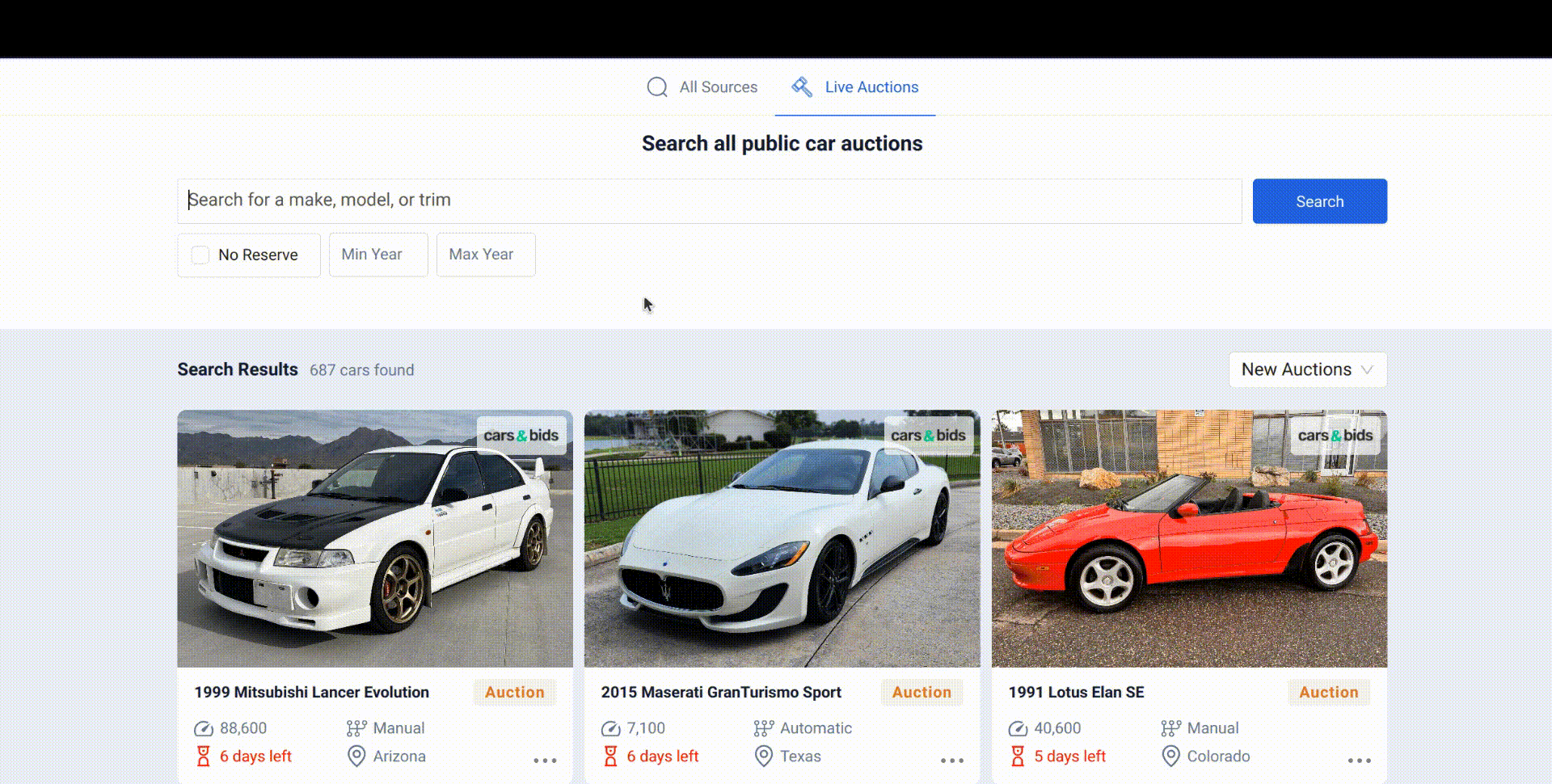The image size is (1552, 784).
Task: Click the '687 cars found' count text
Action: pyautogui.click(x=362, y=370)
